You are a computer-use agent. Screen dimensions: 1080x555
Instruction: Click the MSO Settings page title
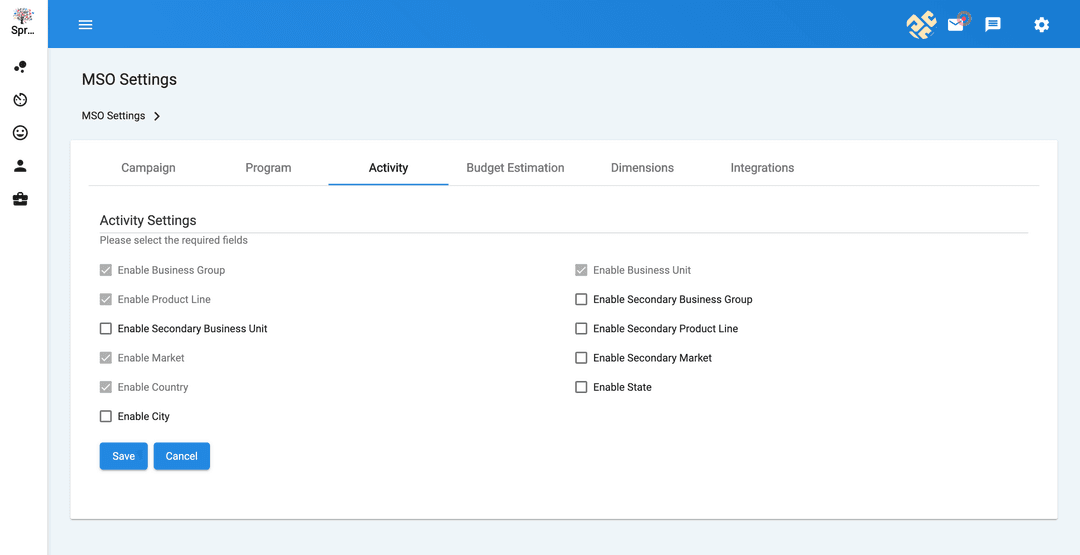pos(129,79)
